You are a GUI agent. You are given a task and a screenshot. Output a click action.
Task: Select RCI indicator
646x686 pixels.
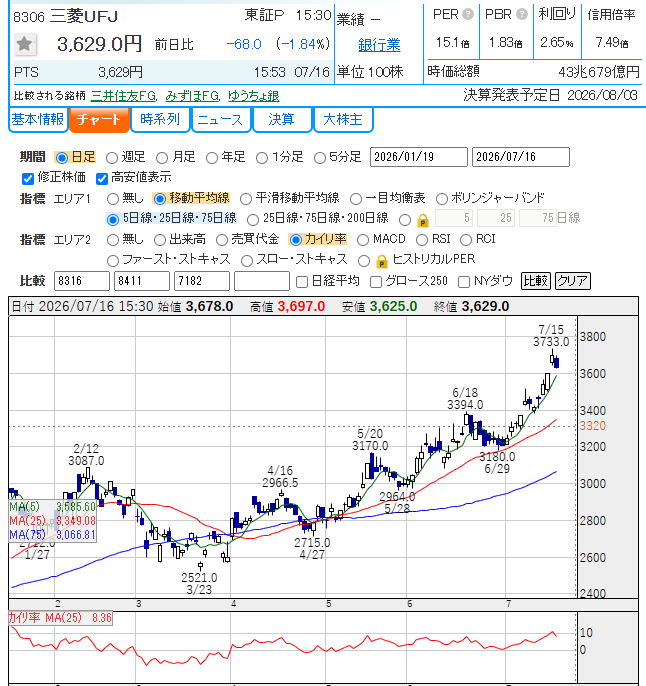coord(466,240)
